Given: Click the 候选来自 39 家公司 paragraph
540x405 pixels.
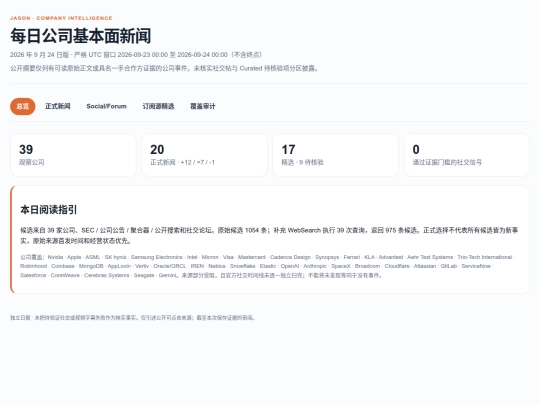Looking at the screenshot, I should [269, 235].
